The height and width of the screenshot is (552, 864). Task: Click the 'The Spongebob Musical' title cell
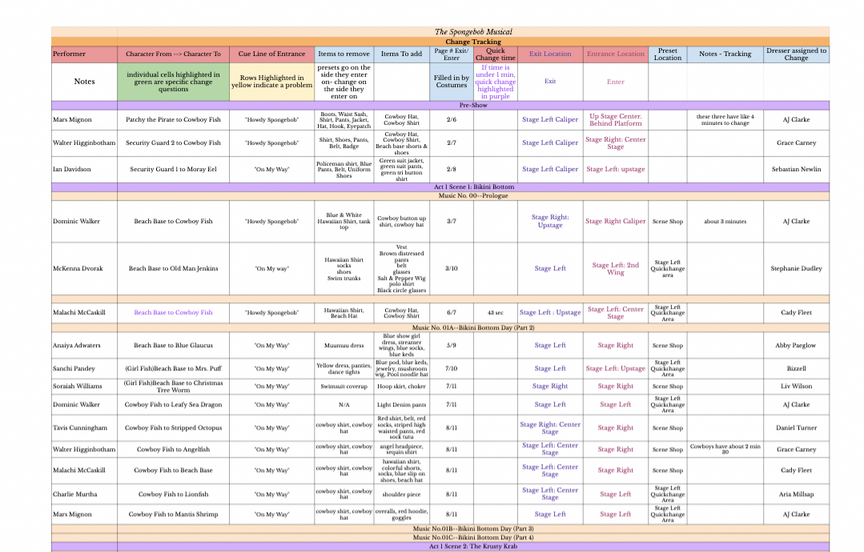coord(473,32)
